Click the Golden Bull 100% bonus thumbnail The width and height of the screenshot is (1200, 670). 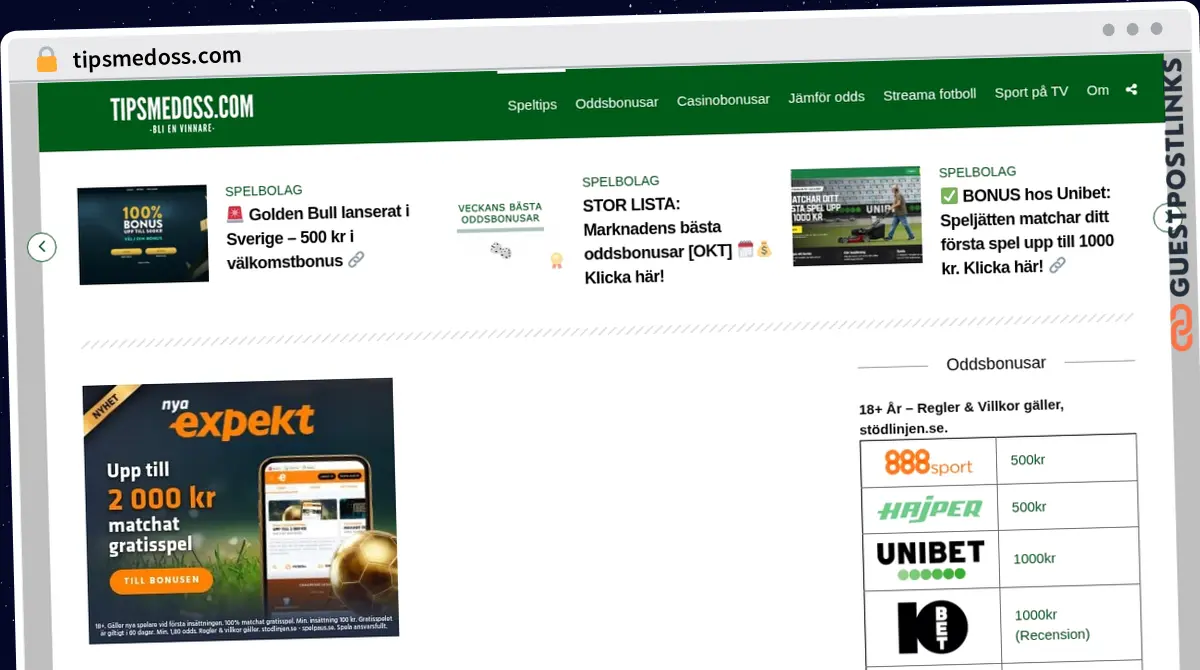tap(143, 235)
